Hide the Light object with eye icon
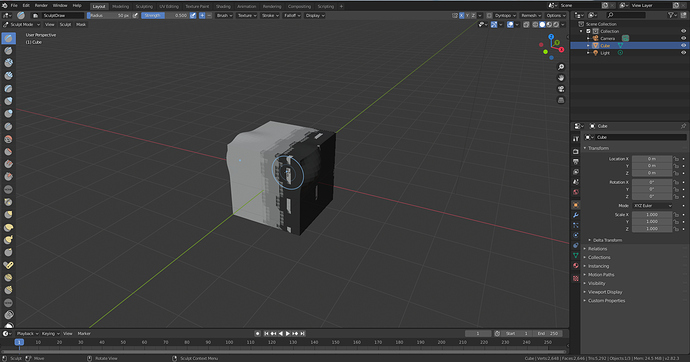The height and width of the screenshot is (362, 690). 683,53
